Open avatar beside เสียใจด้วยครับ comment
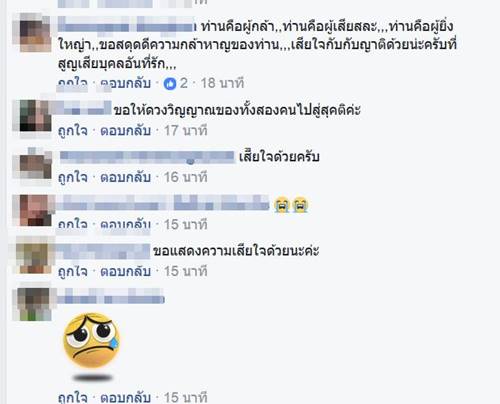This screenshot has height=404, width=500. tap(32, 164)
